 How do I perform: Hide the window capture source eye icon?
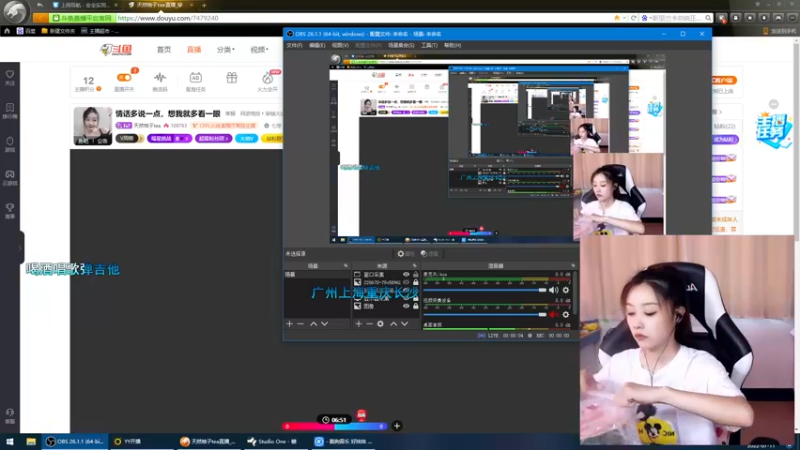point(406,274)
